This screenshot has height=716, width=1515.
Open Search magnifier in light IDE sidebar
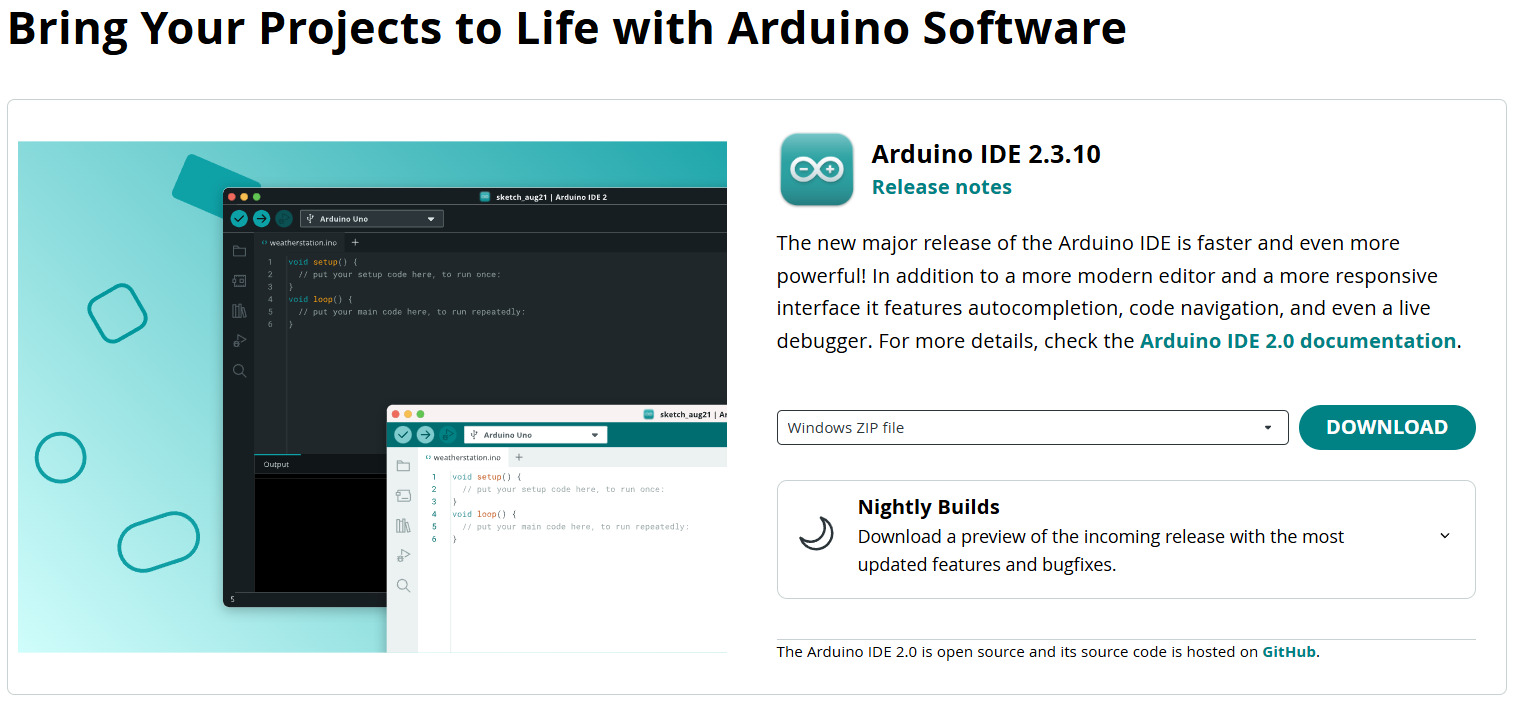click(403, 586)
